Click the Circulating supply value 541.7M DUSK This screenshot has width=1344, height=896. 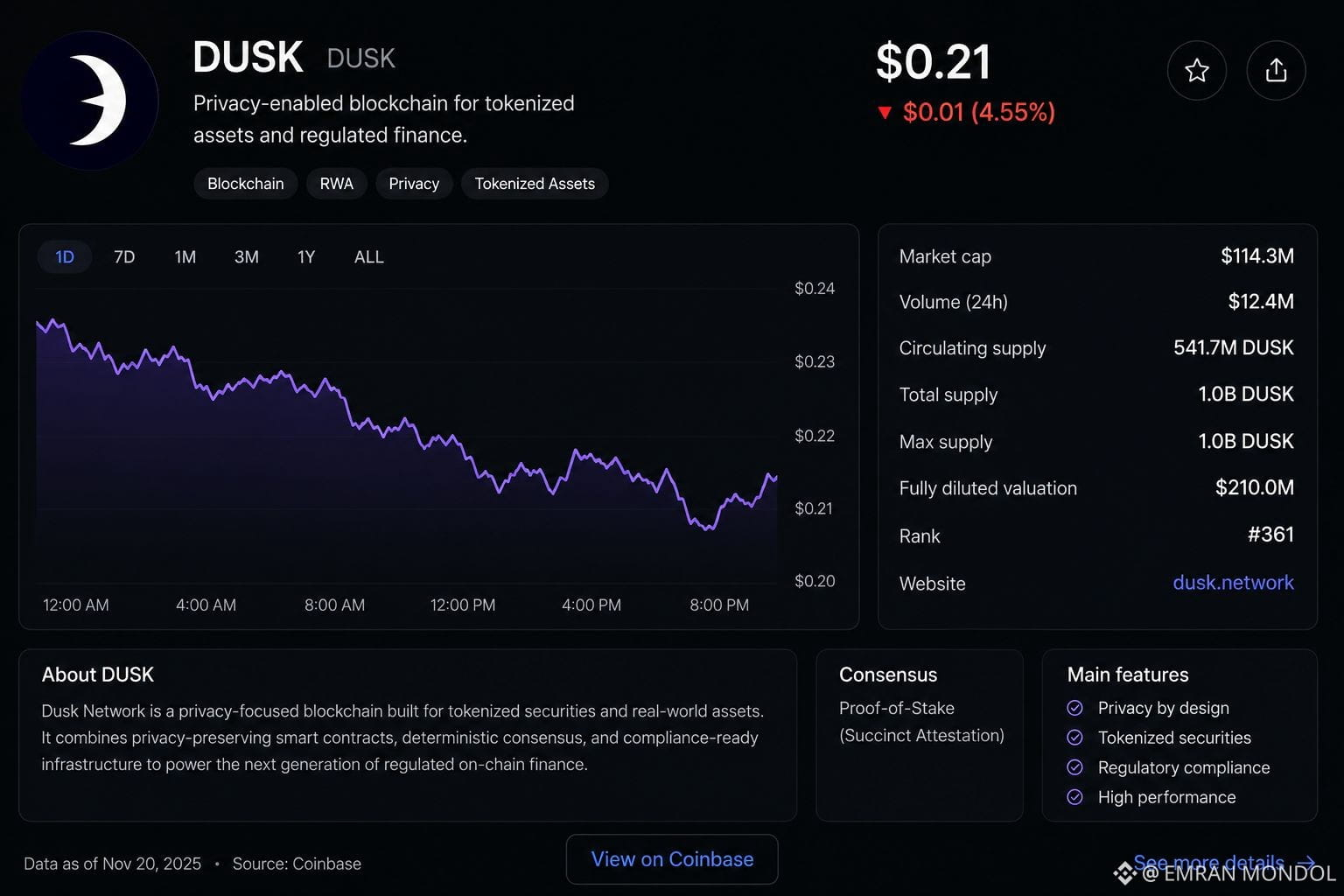[x=1234, y=348]
